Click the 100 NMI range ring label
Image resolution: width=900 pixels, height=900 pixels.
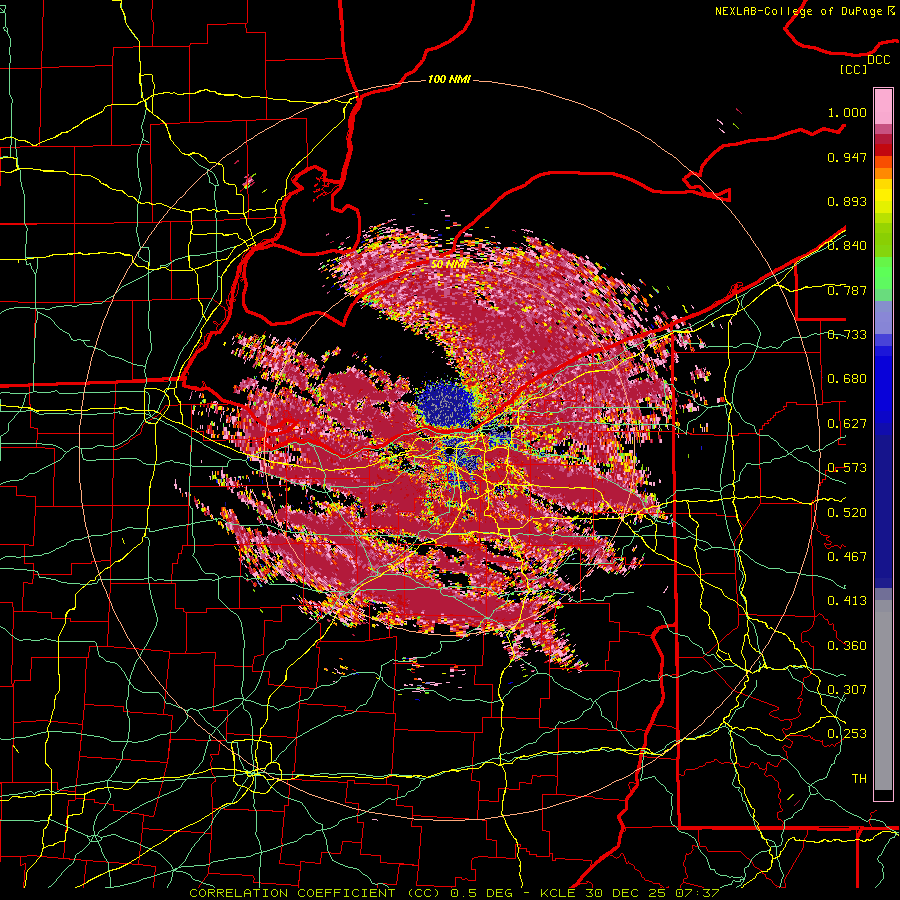coord(449,79)
